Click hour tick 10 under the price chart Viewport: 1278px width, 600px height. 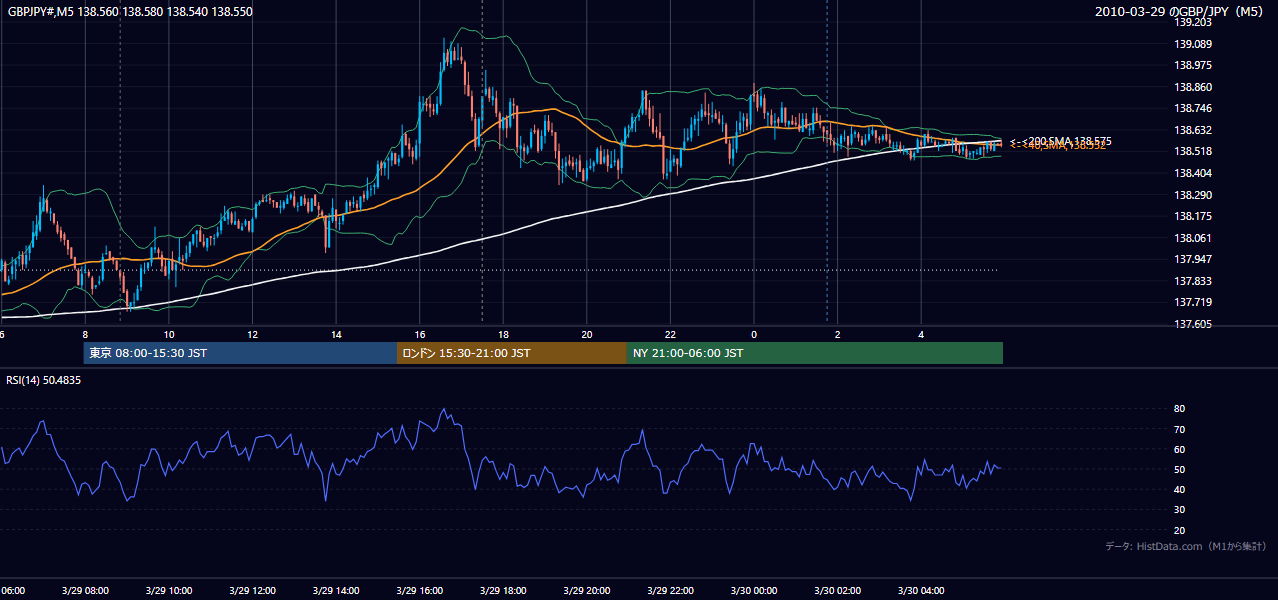(169, 335)
